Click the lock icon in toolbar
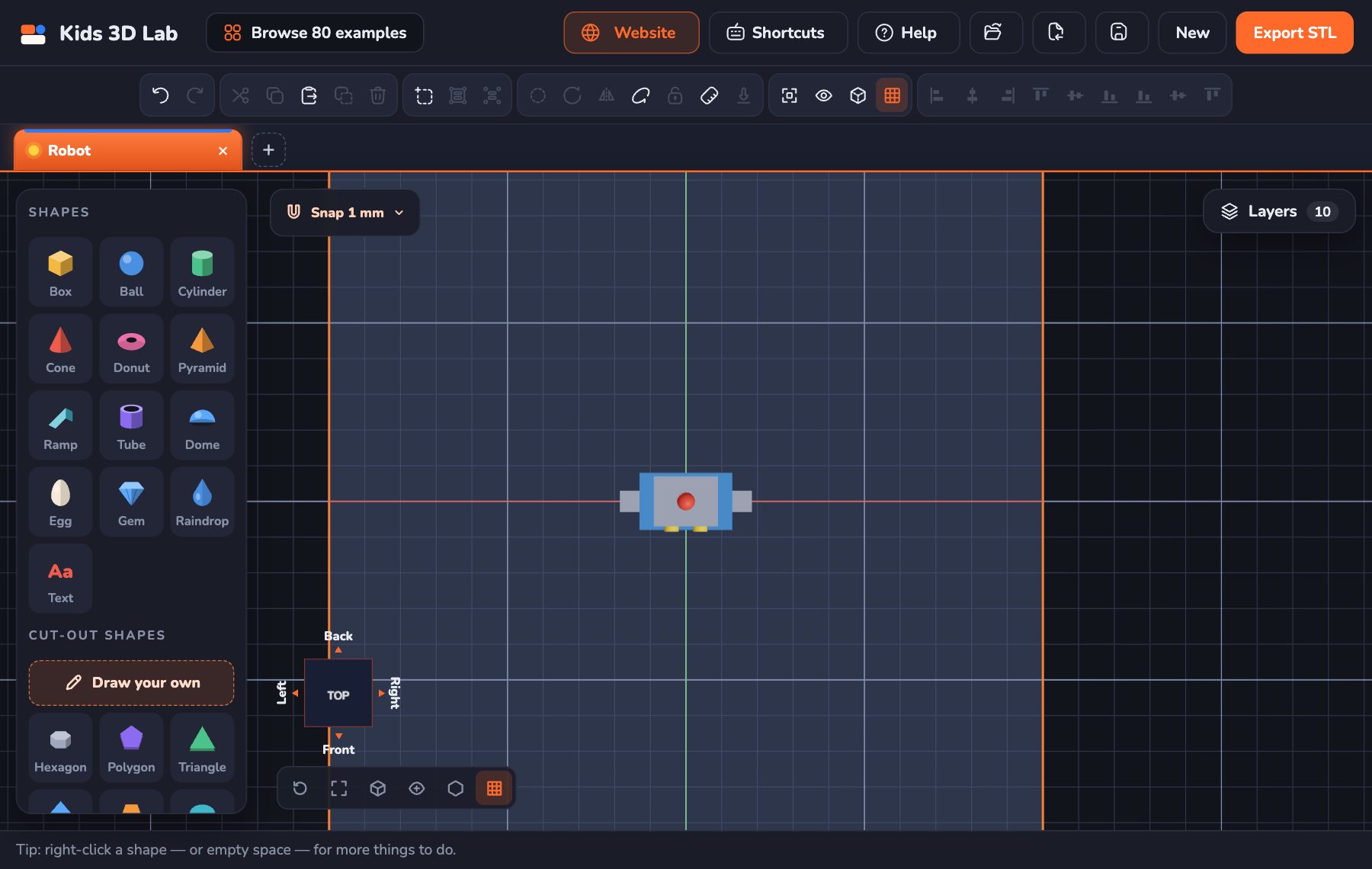 click(x=675, y=95)
